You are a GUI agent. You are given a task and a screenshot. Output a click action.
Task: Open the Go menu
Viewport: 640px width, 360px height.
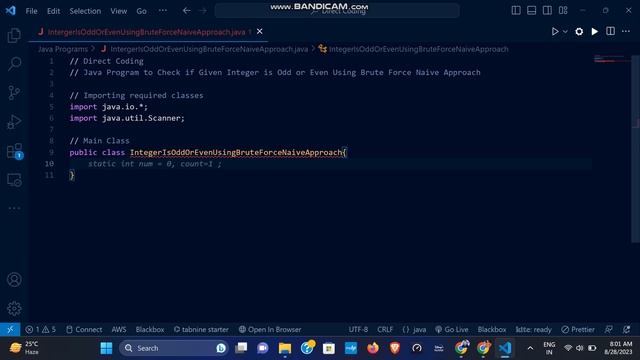point(142,11)
